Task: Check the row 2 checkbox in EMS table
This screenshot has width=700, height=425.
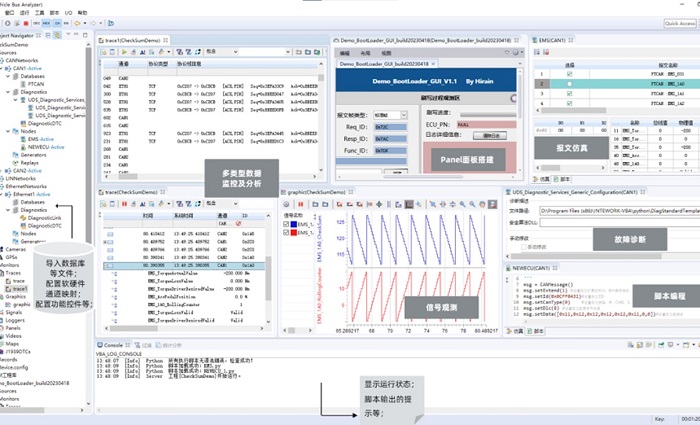Action: [569, 85]
